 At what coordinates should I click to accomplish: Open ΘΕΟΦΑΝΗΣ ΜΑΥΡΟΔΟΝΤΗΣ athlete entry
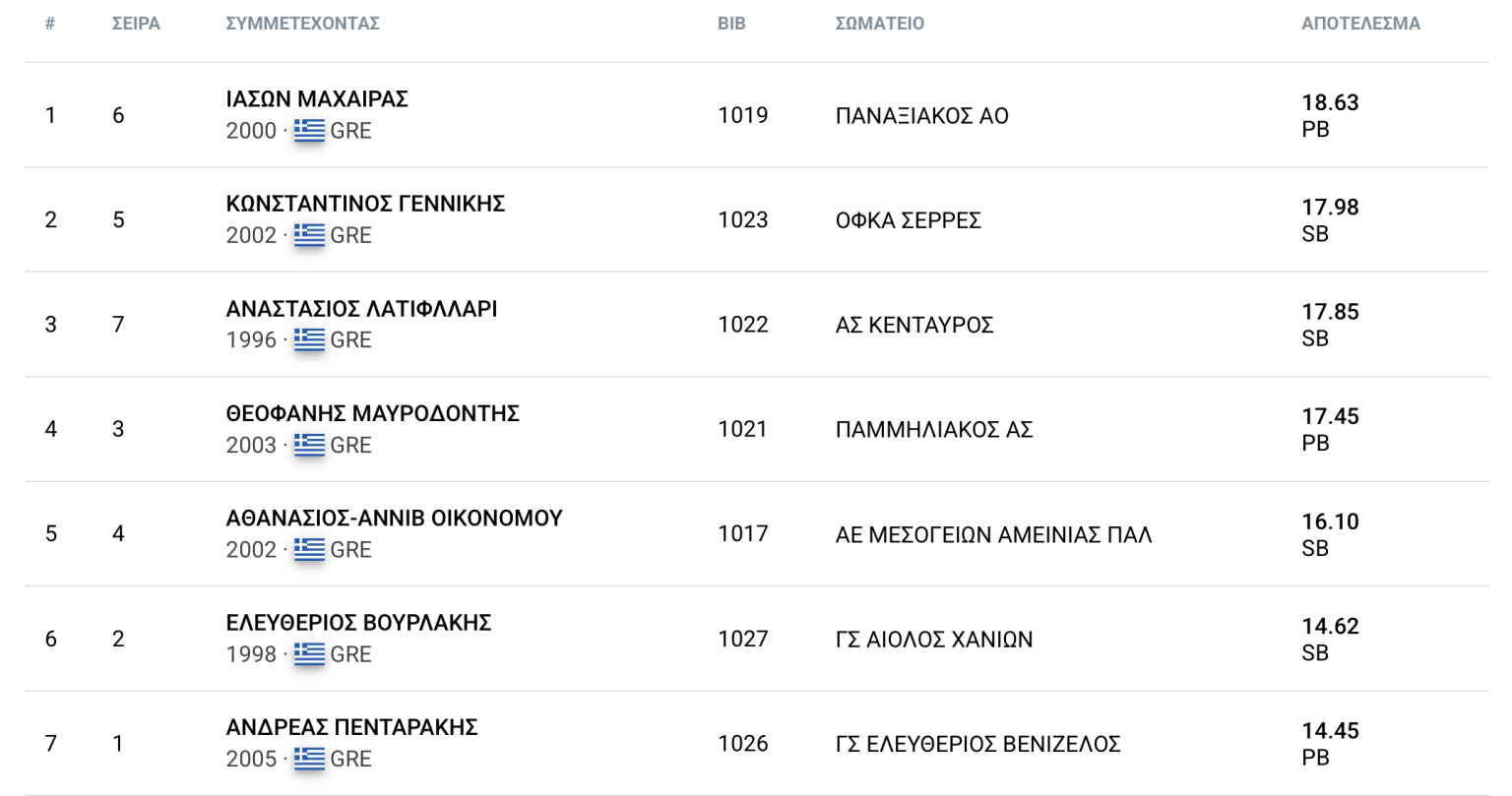372,413
